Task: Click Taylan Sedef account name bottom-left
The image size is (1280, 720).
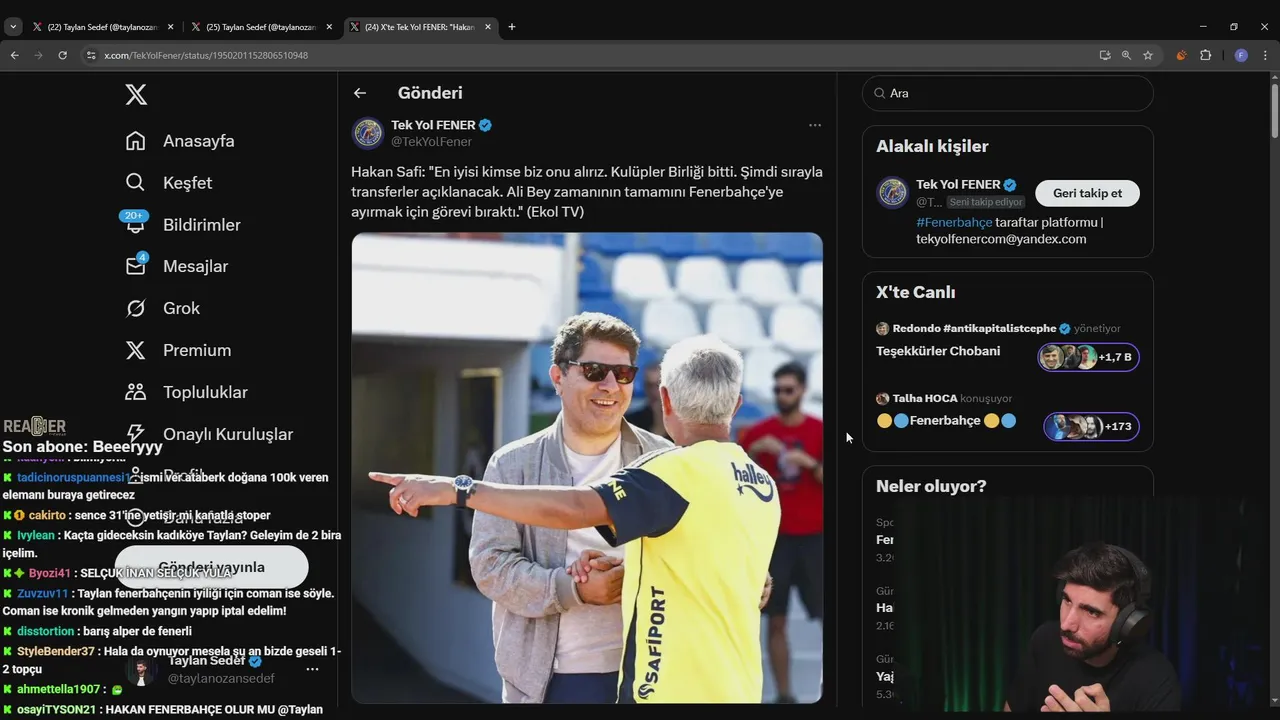Action: [207, 661]
